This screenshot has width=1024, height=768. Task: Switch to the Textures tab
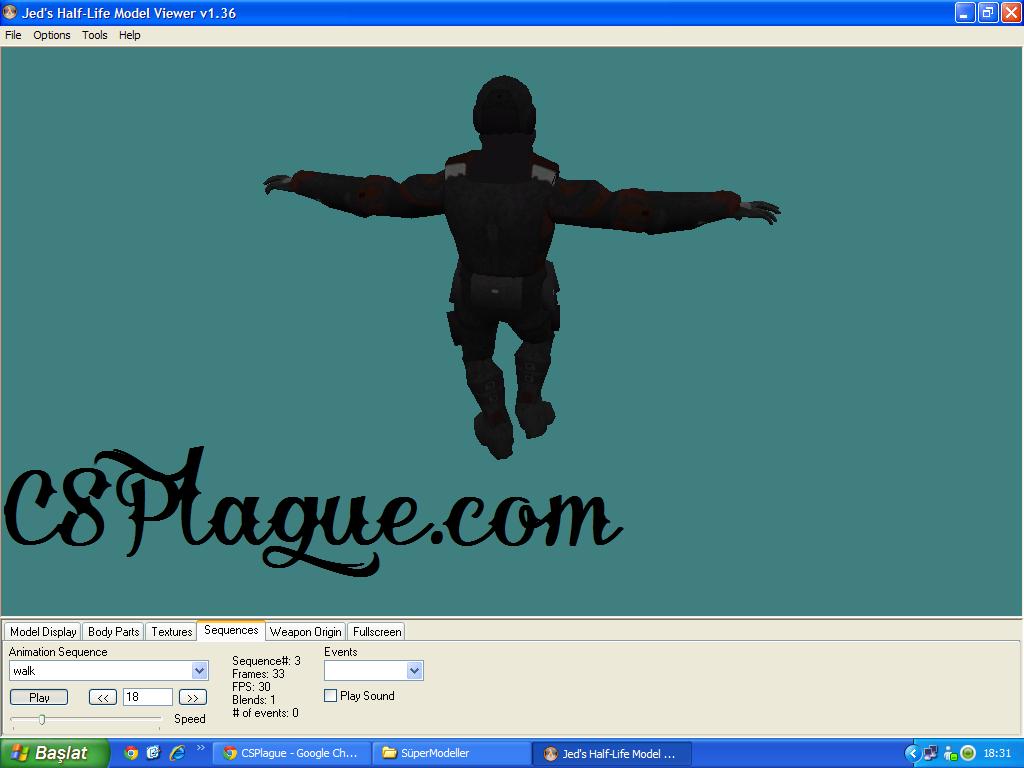[x=171, y=632]
